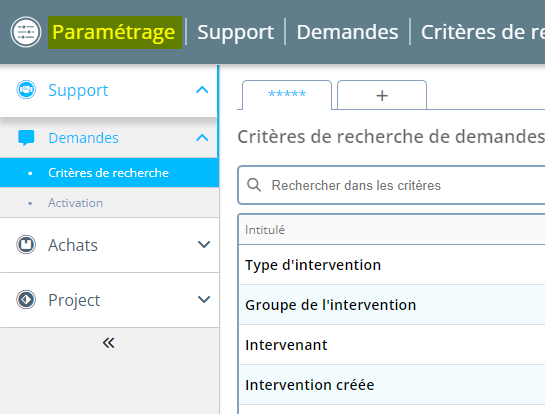The width and height of the screenshot is (545, 414).
Task: Click Demandes in the breadcrumb header
Action: (x=347, y=32)
